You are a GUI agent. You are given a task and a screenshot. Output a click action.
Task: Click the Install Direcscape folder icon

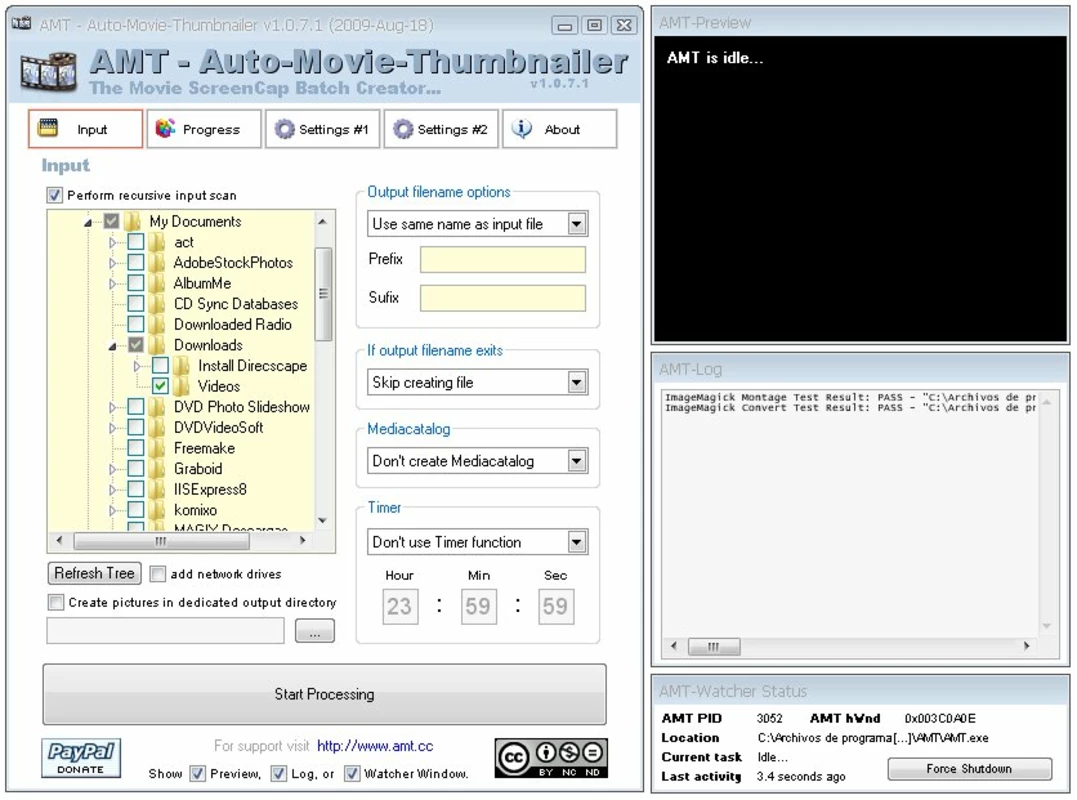click(182, 365)
